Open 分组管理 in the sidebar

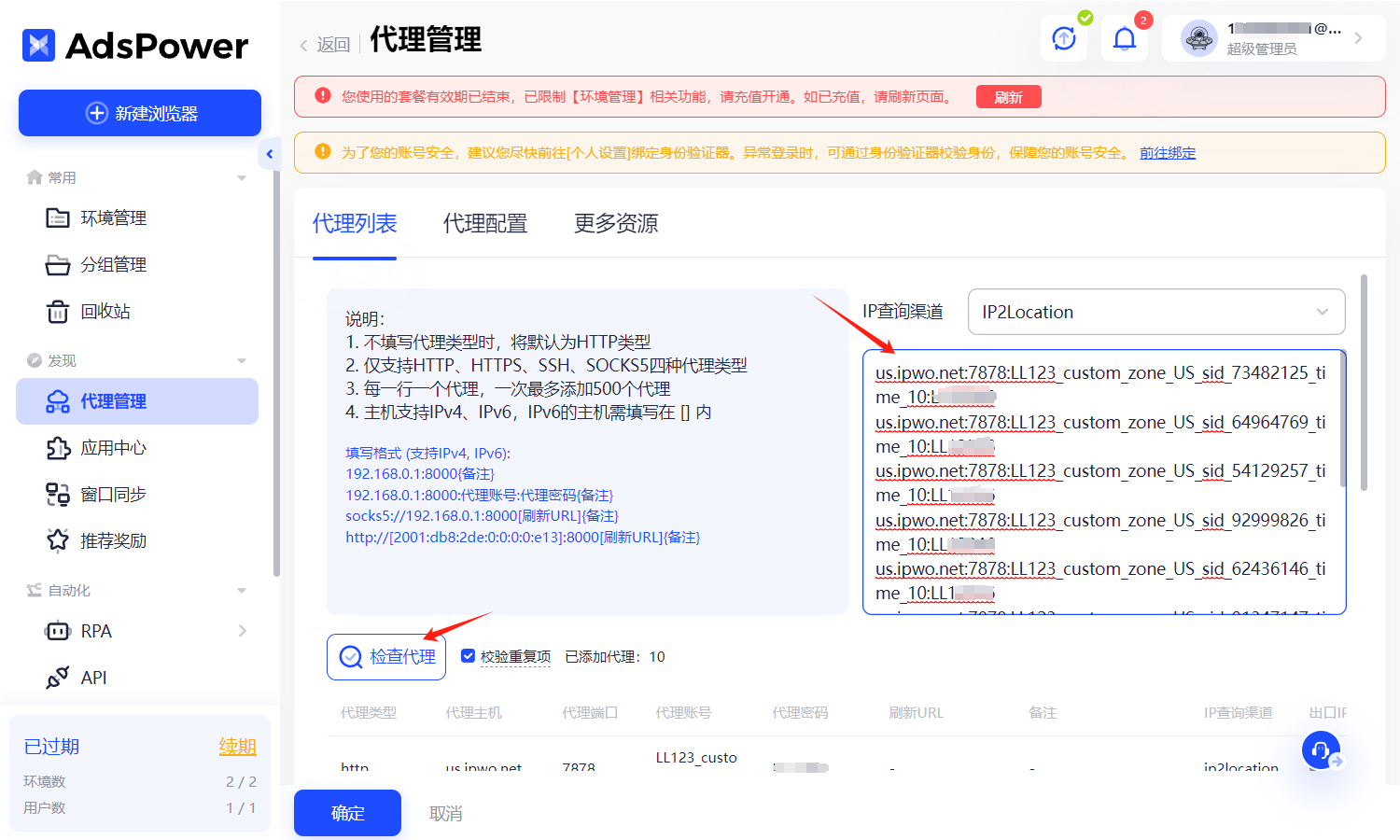coord(137,265)
